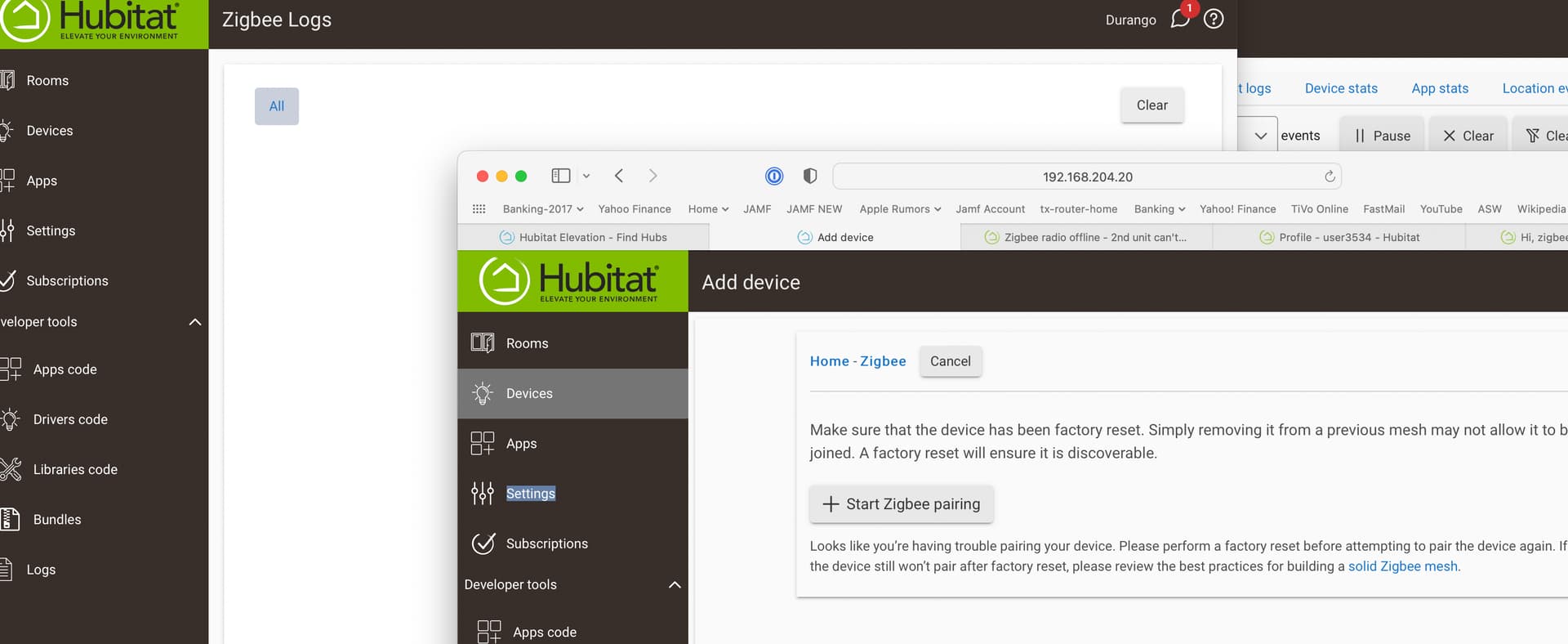Open the events dropdown chevron in the logs window
The height and width of the screenshot is (644, 1568).
click(1261, 136)
